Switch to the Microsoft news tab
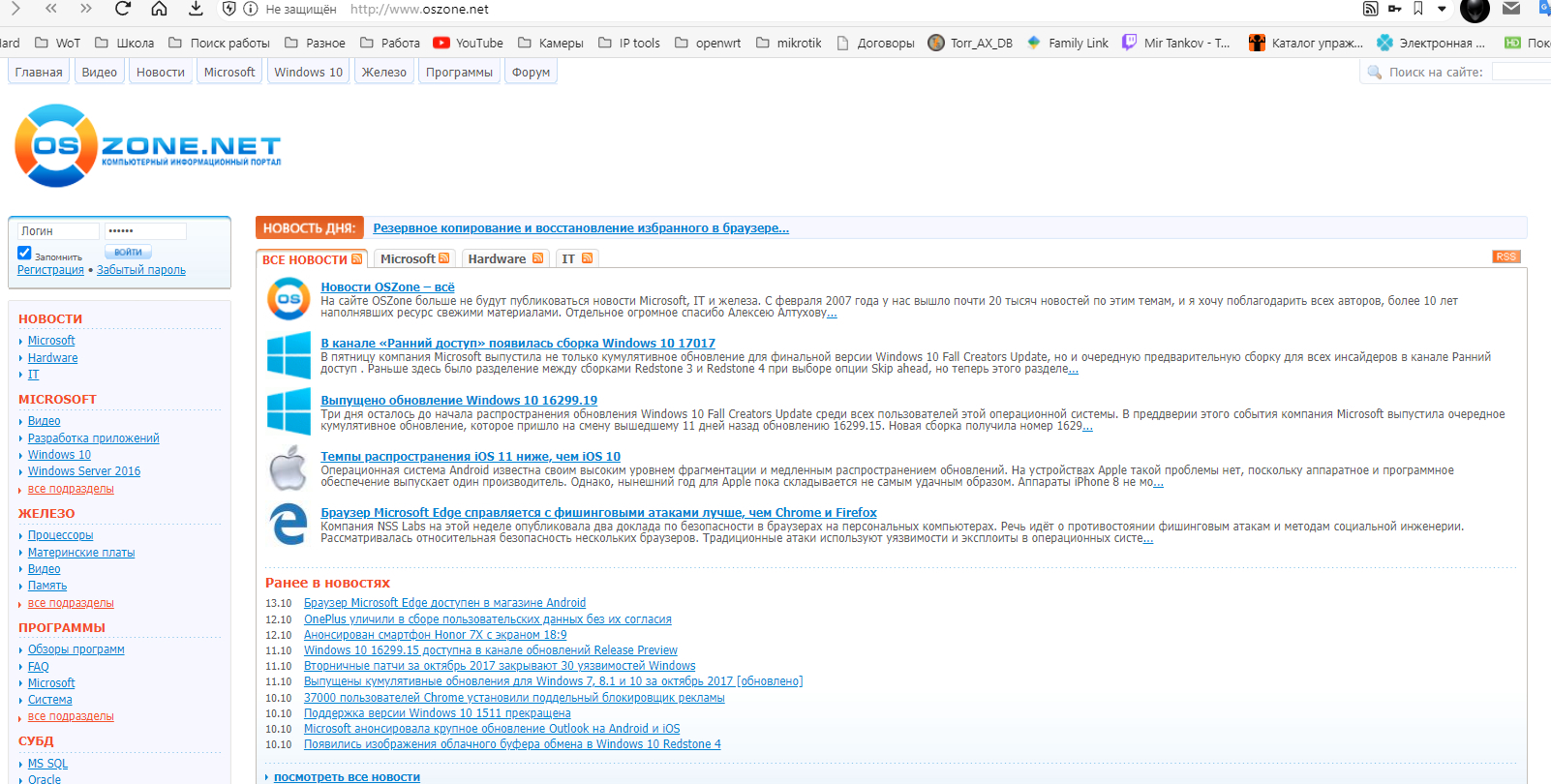The width and height of the screenshot is (1551, 784). coord(415,258)
